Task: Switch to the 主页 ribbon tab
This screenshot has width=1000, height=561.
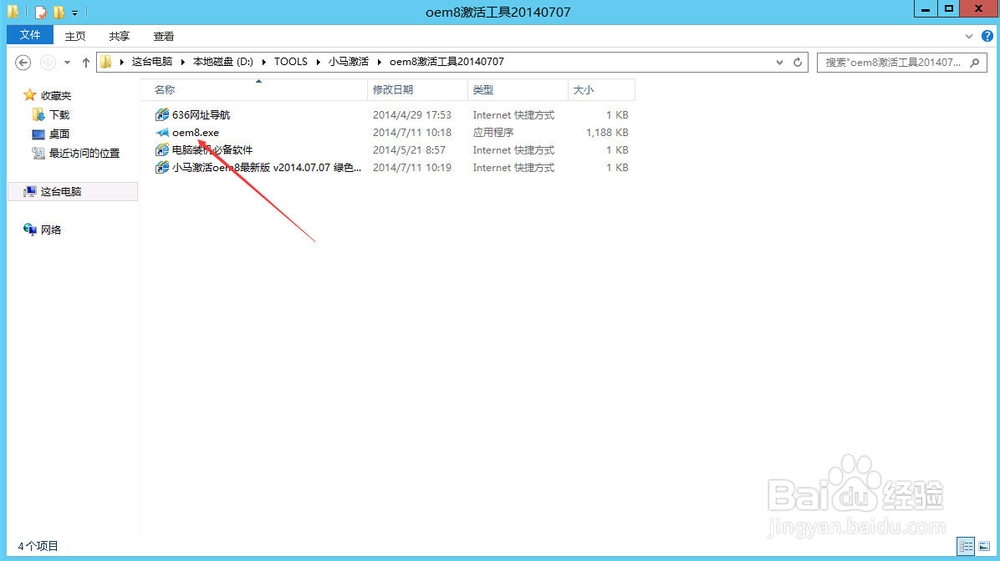Action: click(75, 36)
